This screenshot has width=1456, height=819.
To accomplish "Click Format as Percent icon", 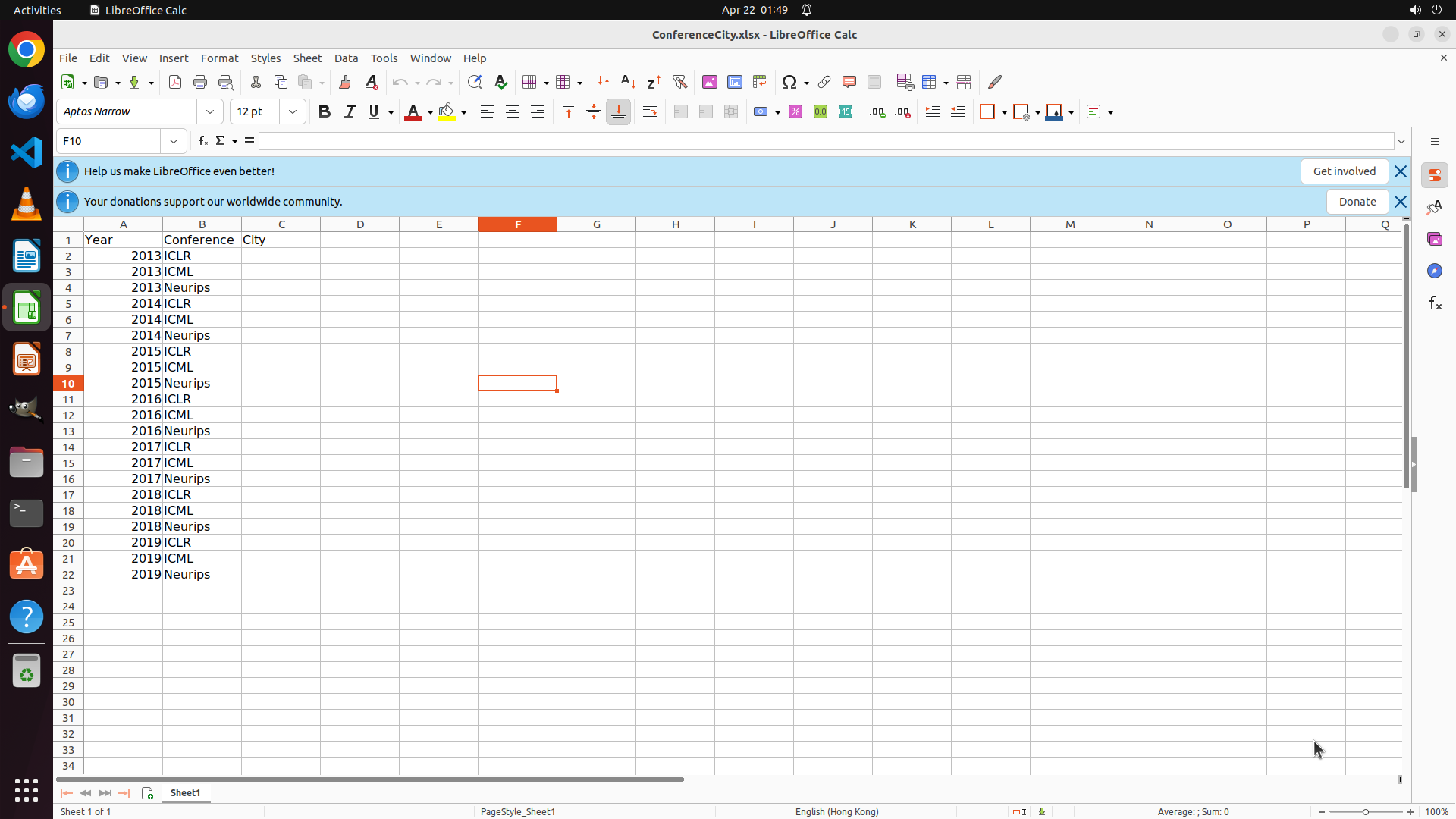I will tap(795, 112).
